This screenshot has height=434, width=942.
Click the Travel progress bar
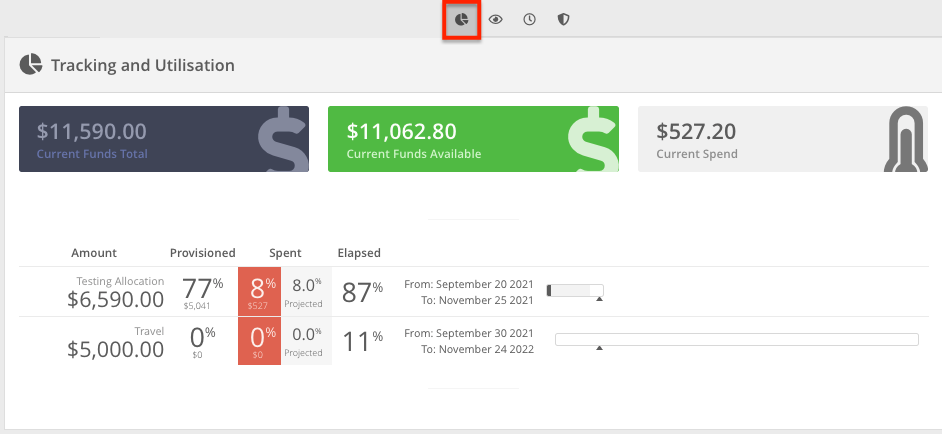pyautogui.click(x=737, y=339)
